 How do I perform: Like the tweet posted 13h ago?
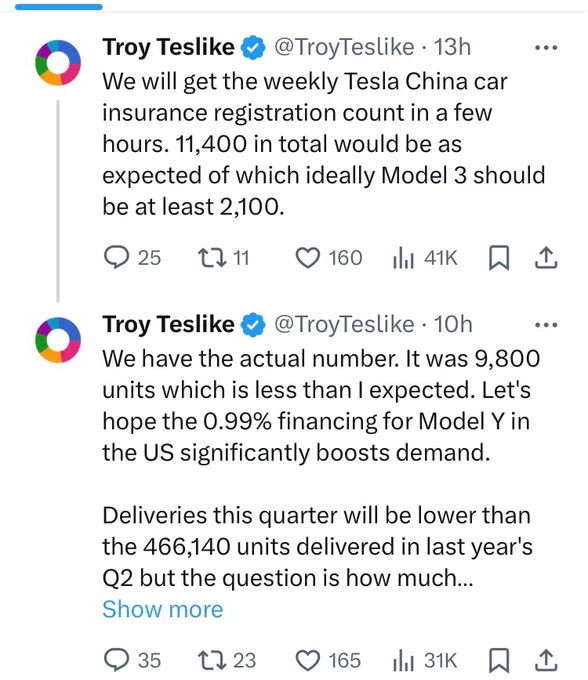307,258
